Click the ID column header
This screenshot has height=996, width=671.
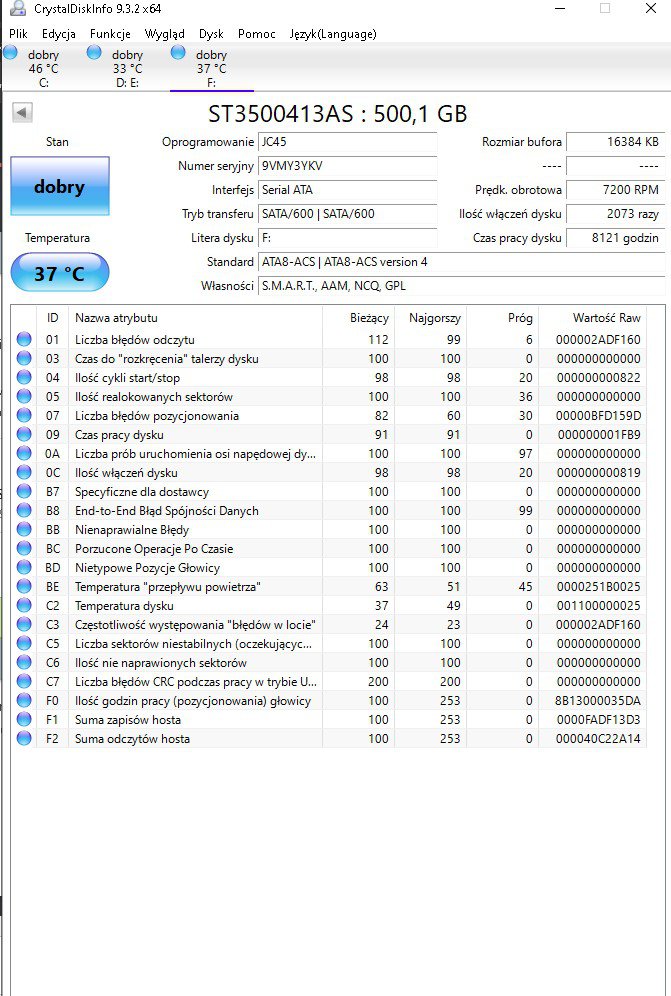pos(52,318)
